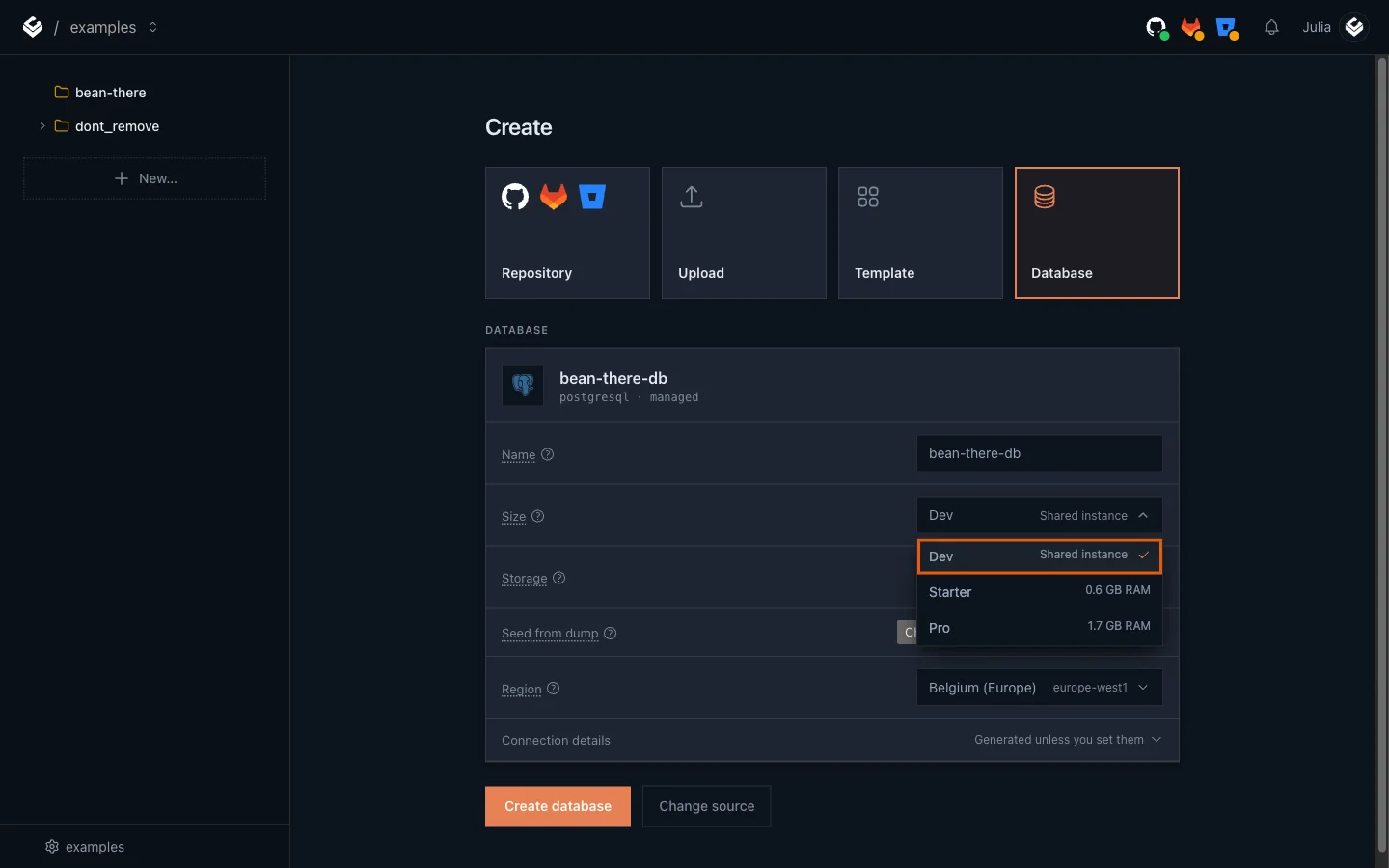Image resolution: width=1389 pixels, height=868 pixels.
Task: Open the examples workspace switcher
Action: click(114, 27)
